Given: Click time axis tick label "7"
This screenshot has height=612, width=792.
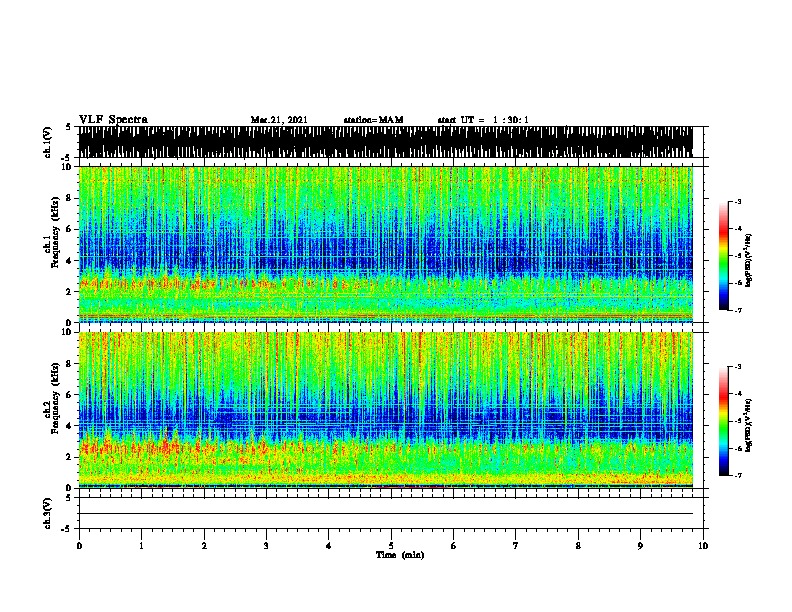Looking at the screenshot, I should pyautogui.click(x=516, y=546).
